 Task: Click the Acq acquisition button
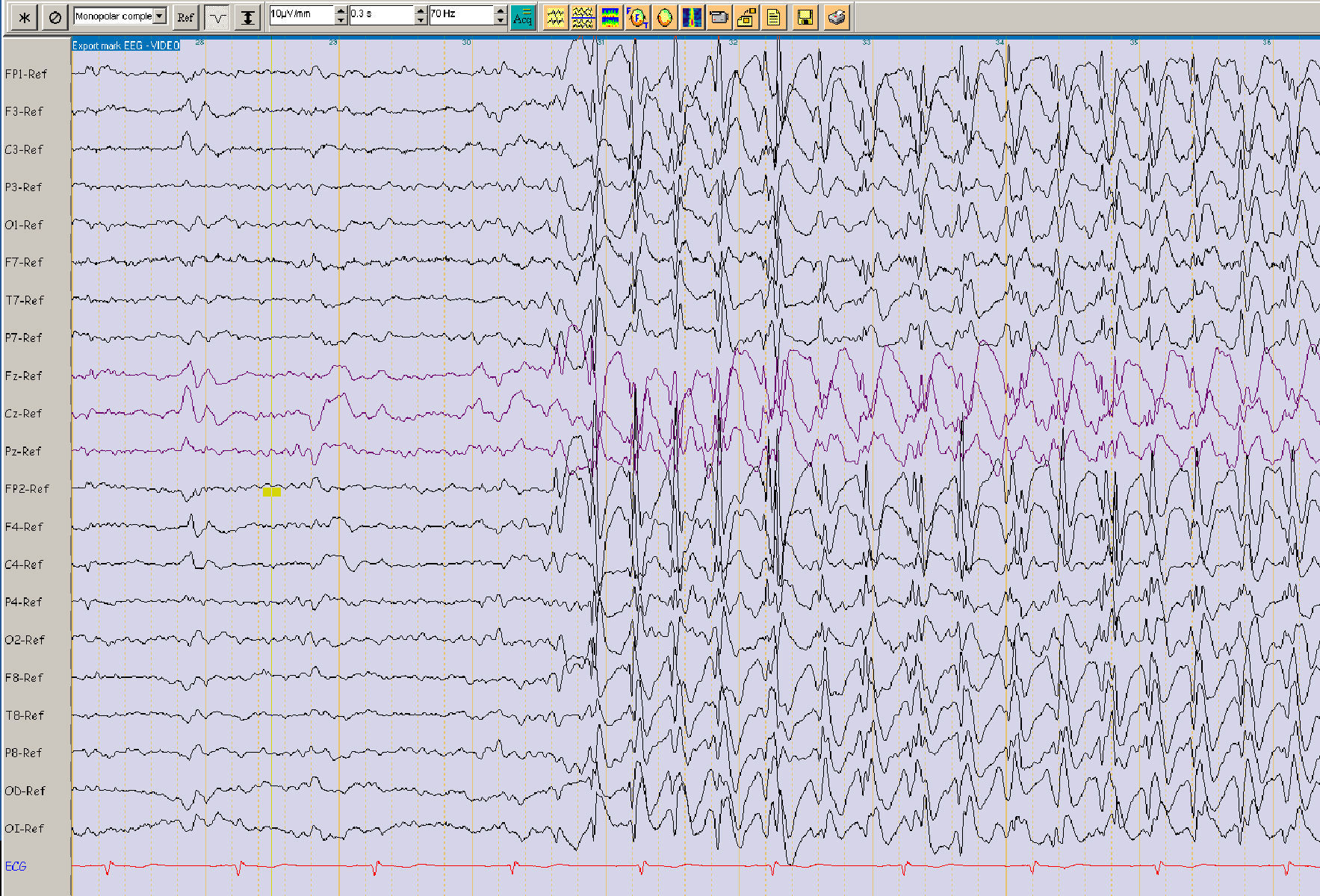coord(522,17)
